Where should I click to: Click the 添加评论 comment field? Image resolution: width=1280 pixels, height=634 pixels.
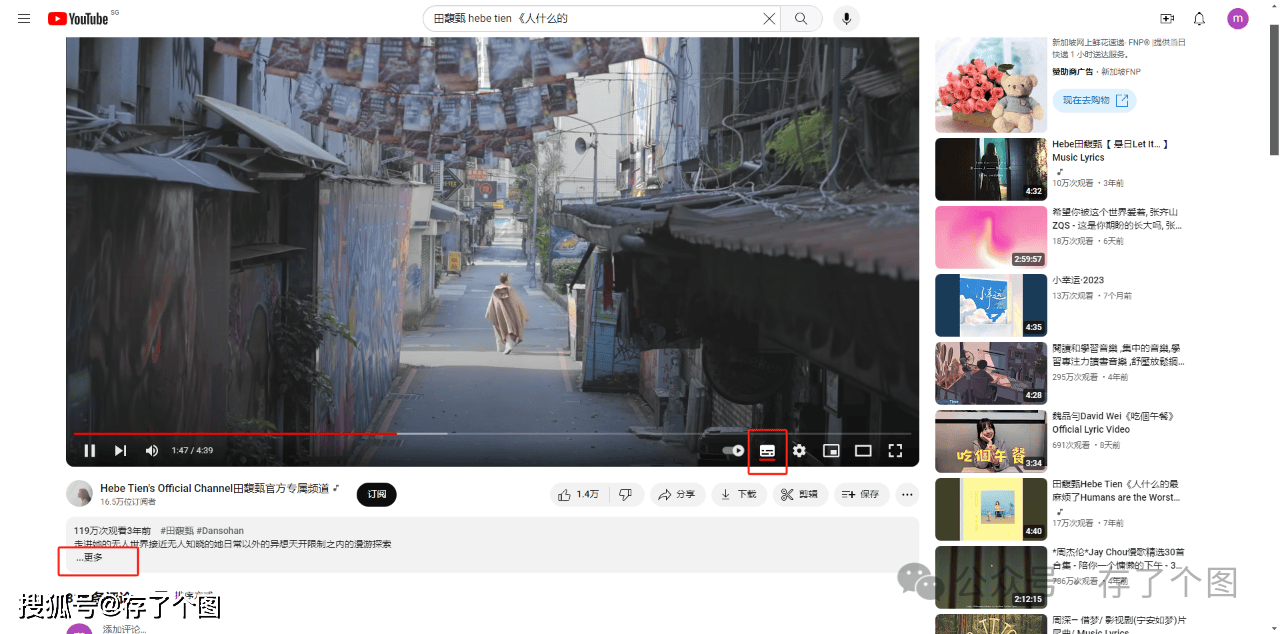[x=123, y=628]
